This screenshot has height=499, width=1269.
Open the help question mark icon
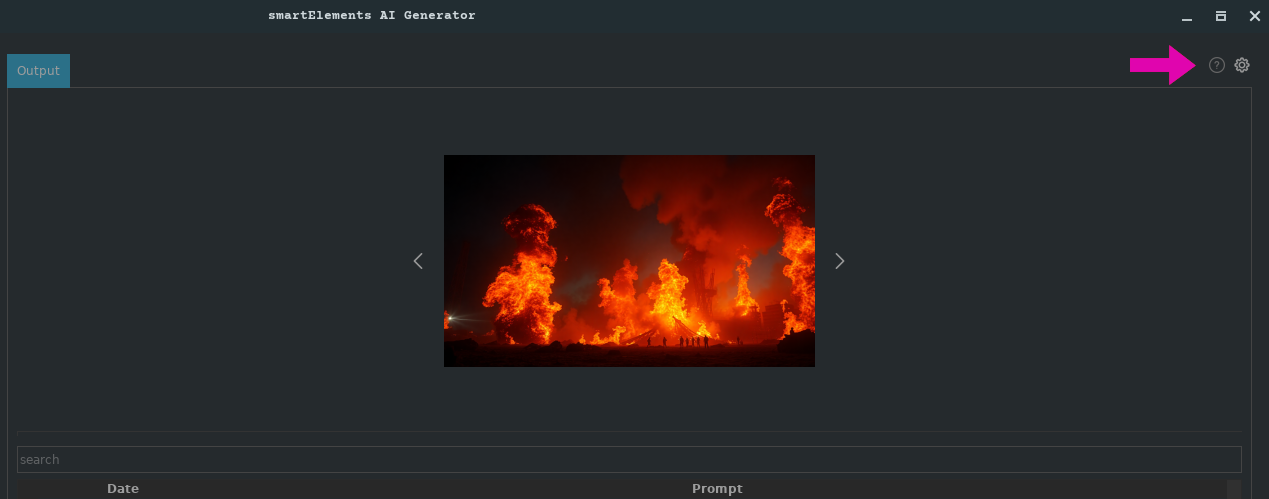[x=1216, y=65]
